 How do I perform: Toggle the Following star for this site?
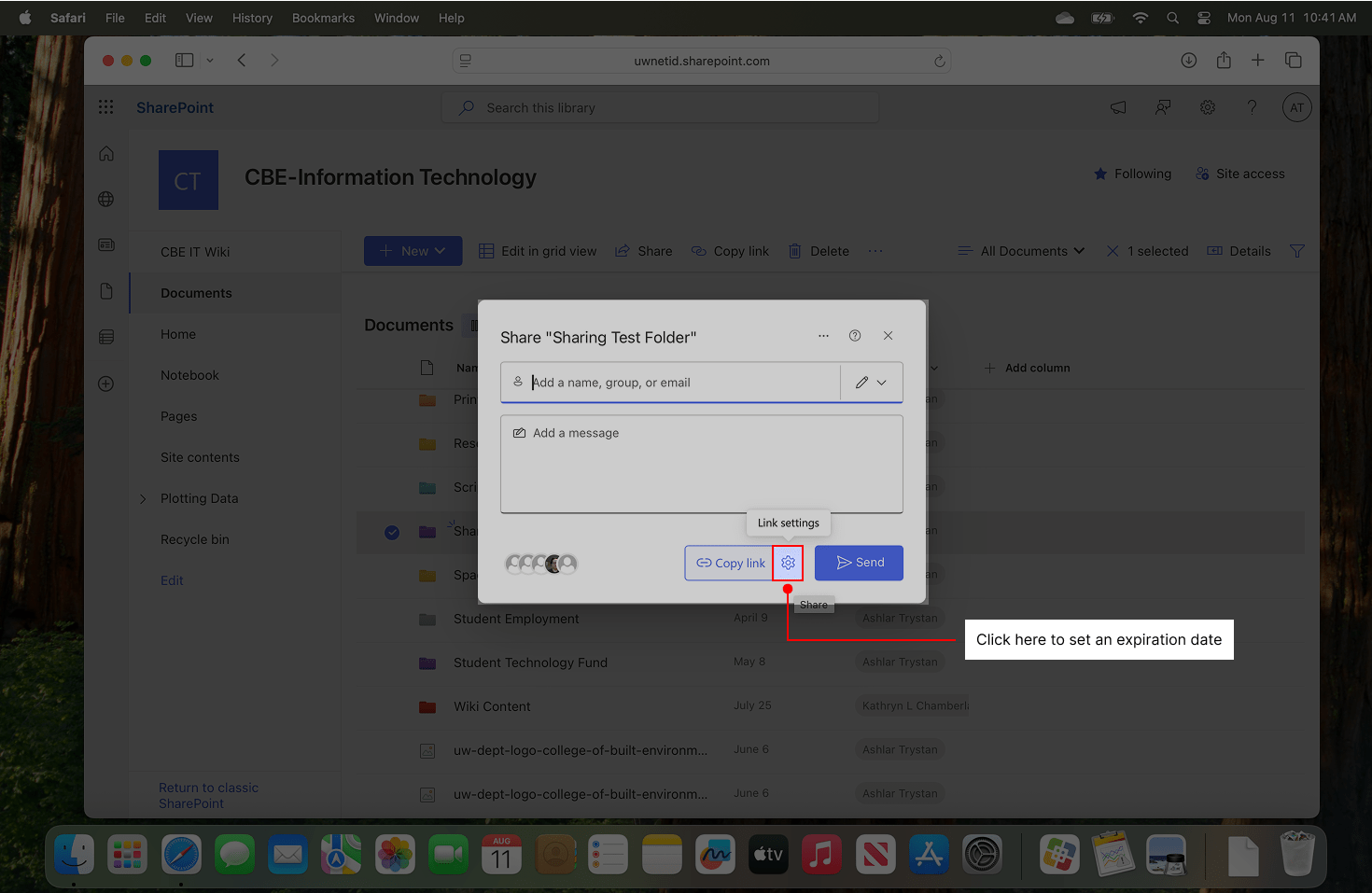[x=1100, y=174]
